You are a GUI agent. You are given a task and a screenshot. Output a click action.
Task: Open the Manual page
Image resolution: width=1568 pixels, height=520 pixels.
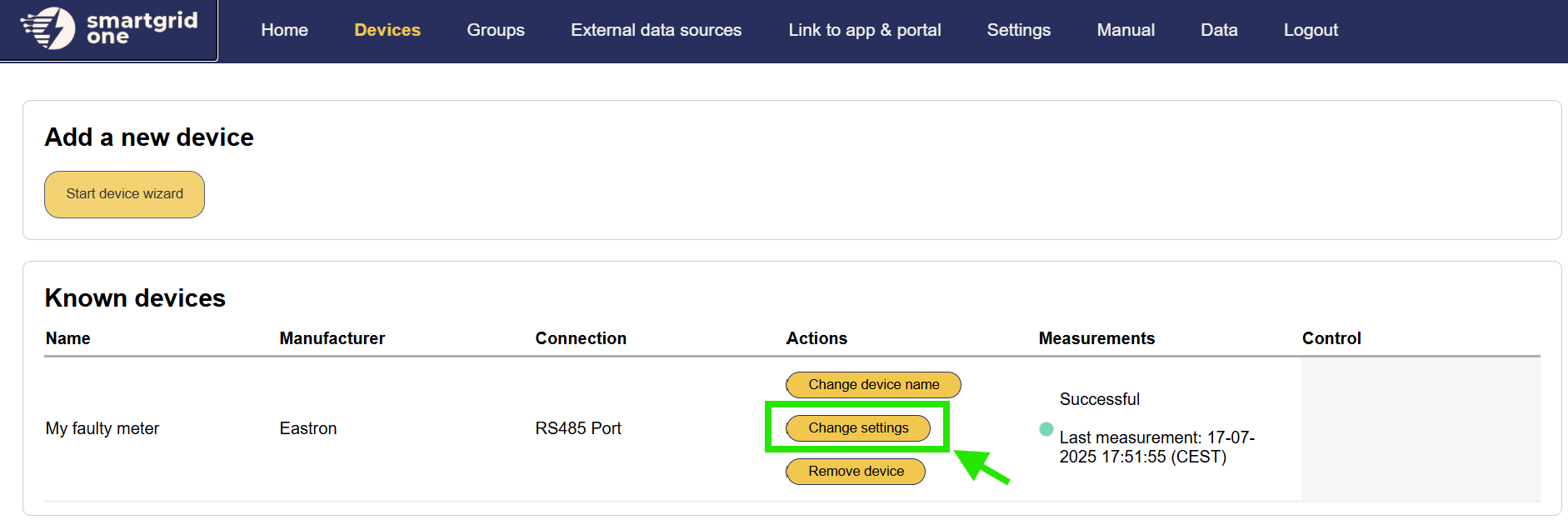[x=1126, y=30]
